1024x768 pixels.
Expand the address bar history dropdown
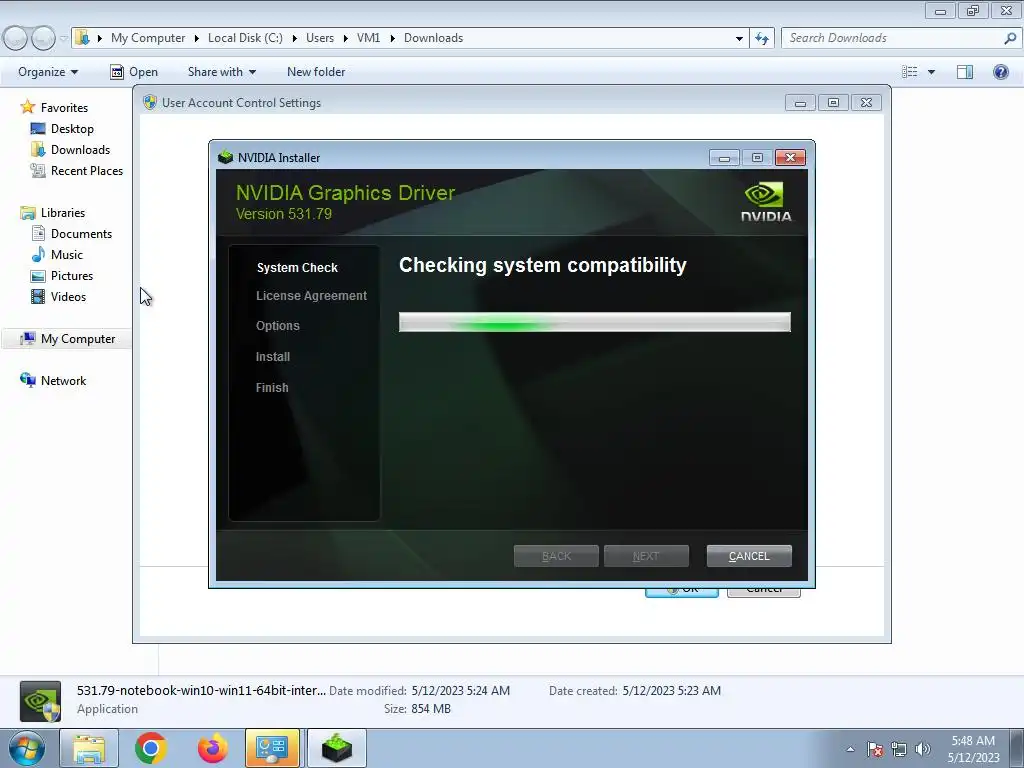[x=739, y=38]
